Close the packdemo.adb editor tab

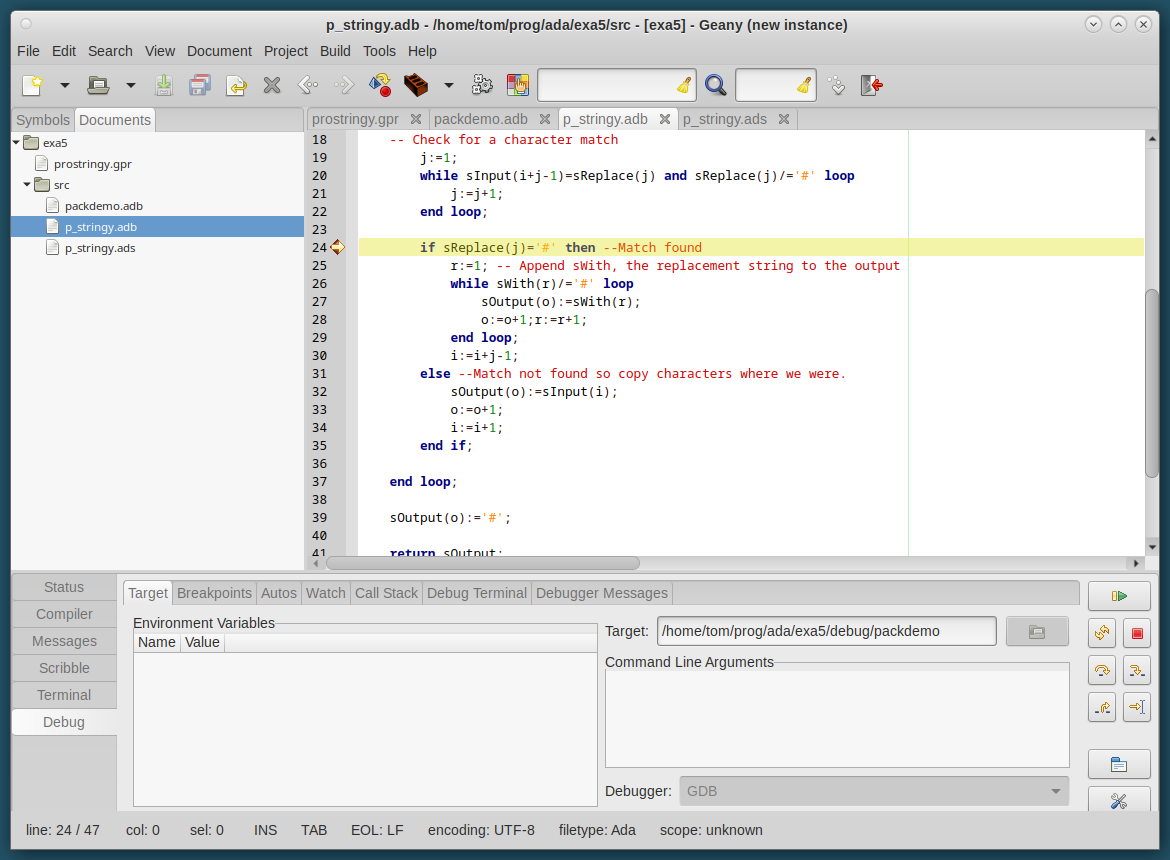543,119
